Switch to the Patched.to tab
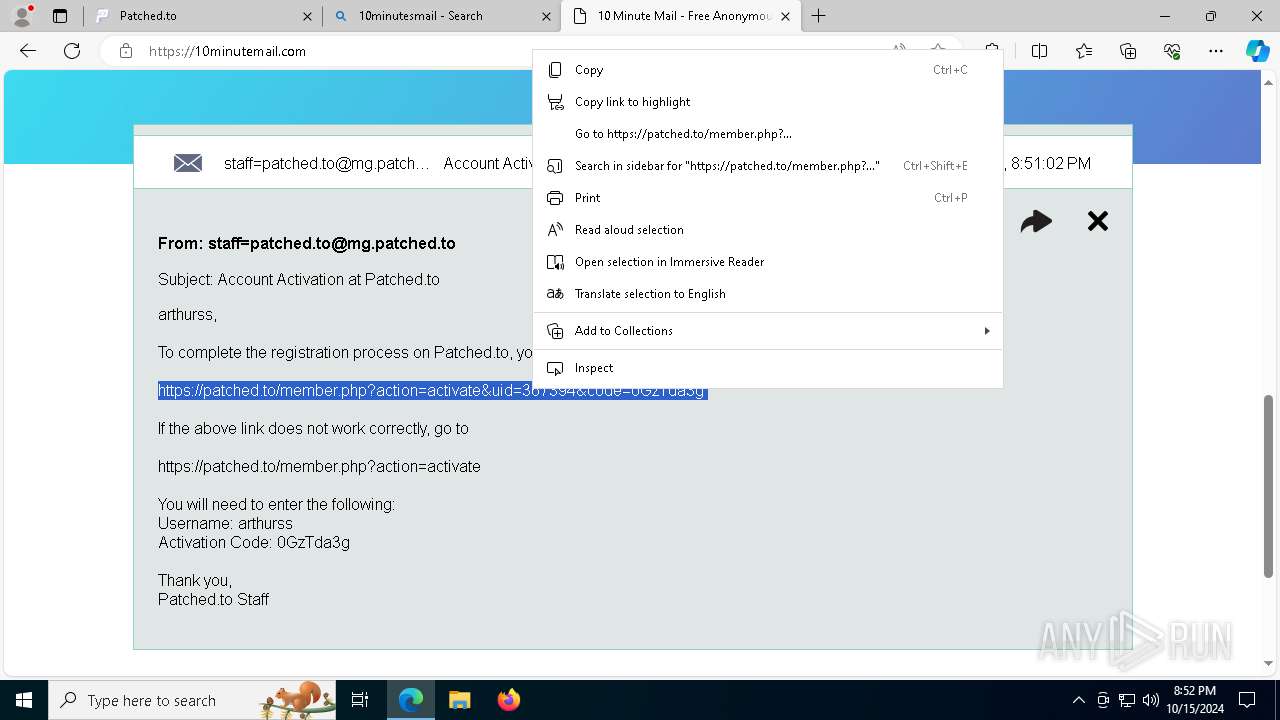1280x720 pixels. 203,16
